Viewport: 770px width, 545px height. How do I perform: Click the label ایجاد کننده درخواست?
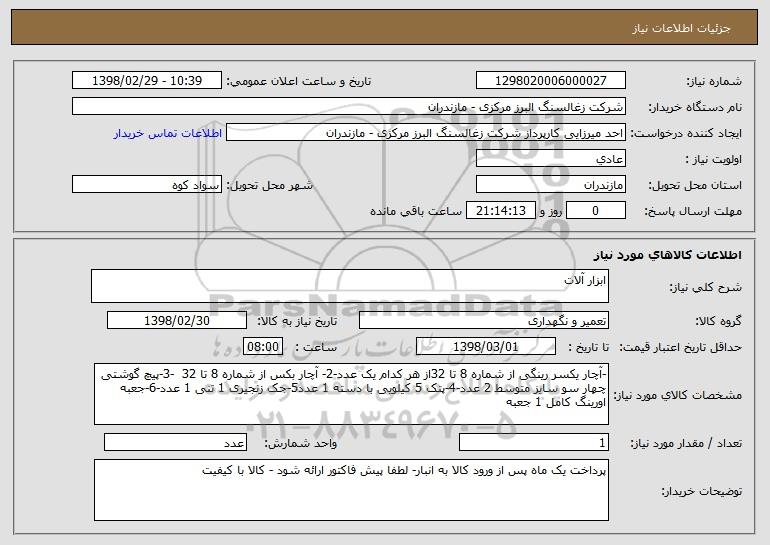point(686,134)
